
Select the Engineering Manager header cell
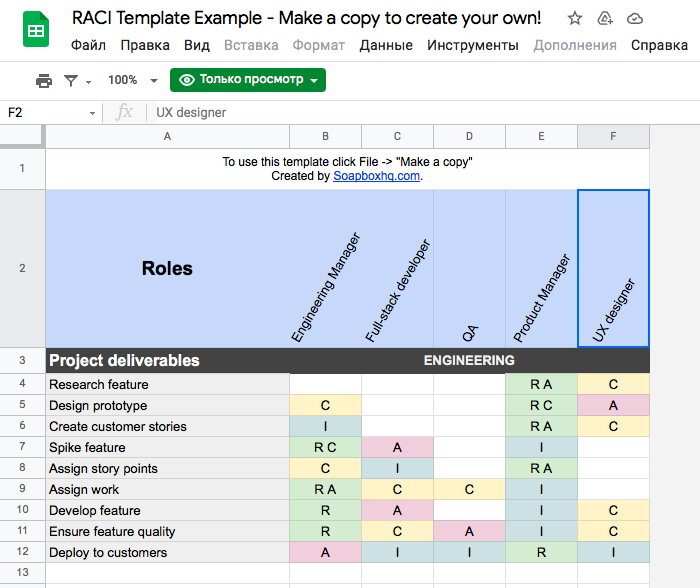point(325,268)
